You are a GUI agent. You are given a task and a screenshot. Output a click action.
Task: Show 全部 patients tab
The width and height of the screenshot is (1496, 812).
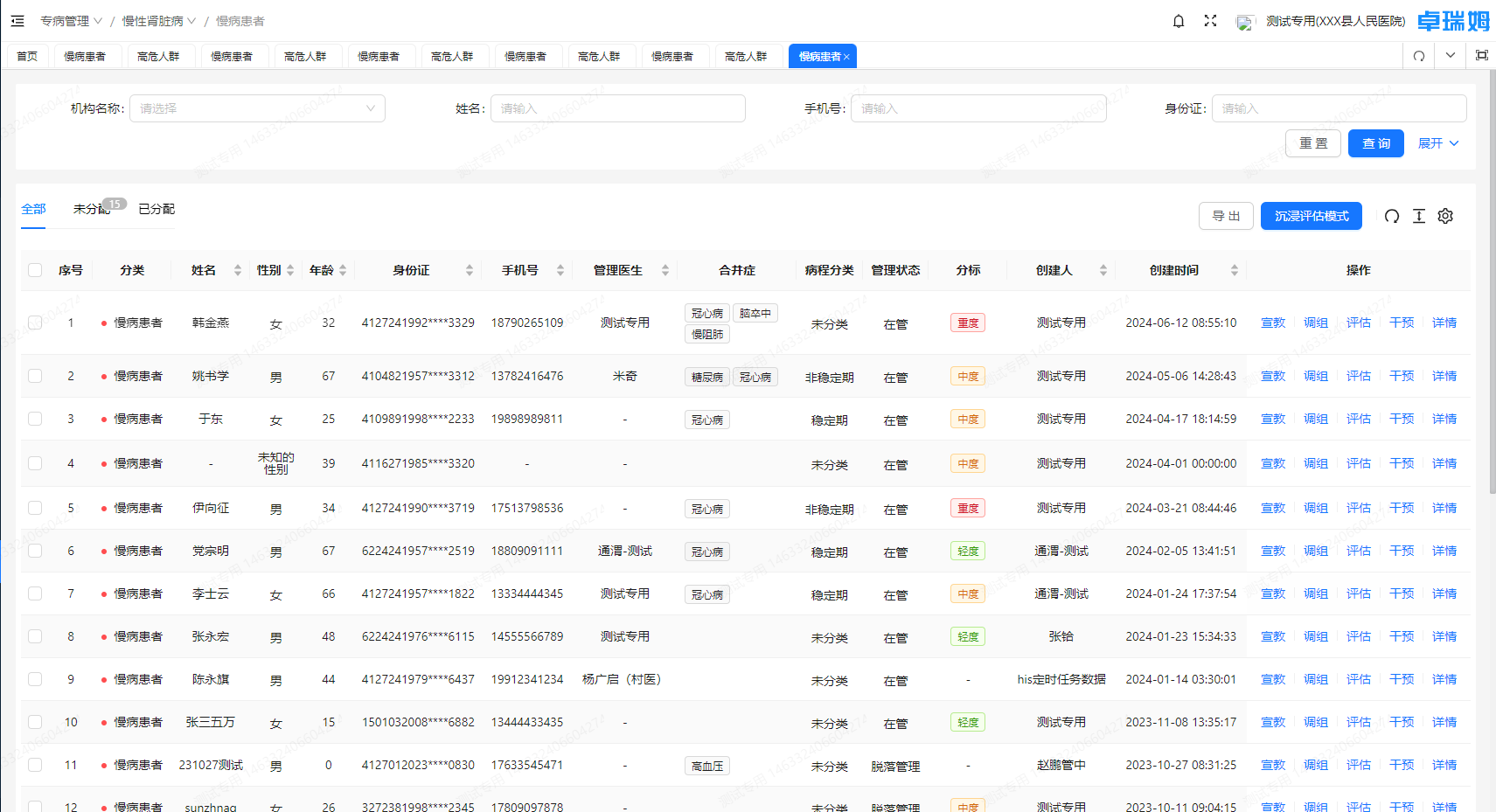click(33, 209)
